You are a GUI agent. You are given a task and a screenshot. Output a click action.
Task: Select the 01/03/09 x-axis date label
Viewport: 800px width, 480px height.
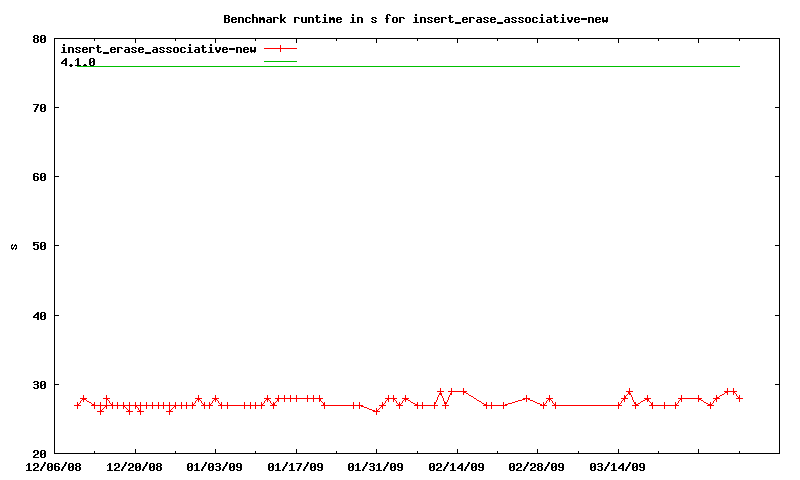[x=215, y=466]
